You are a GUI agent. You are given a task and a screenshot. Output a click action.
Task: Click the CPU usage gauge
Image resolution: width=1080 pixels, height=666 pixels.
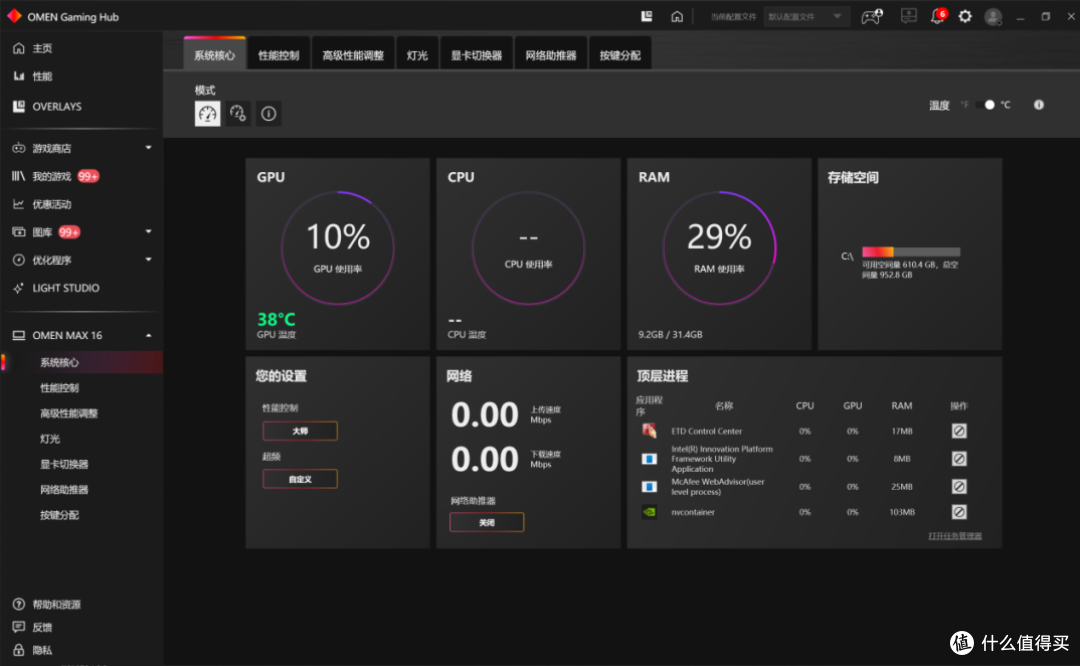[x=528, y=248]
